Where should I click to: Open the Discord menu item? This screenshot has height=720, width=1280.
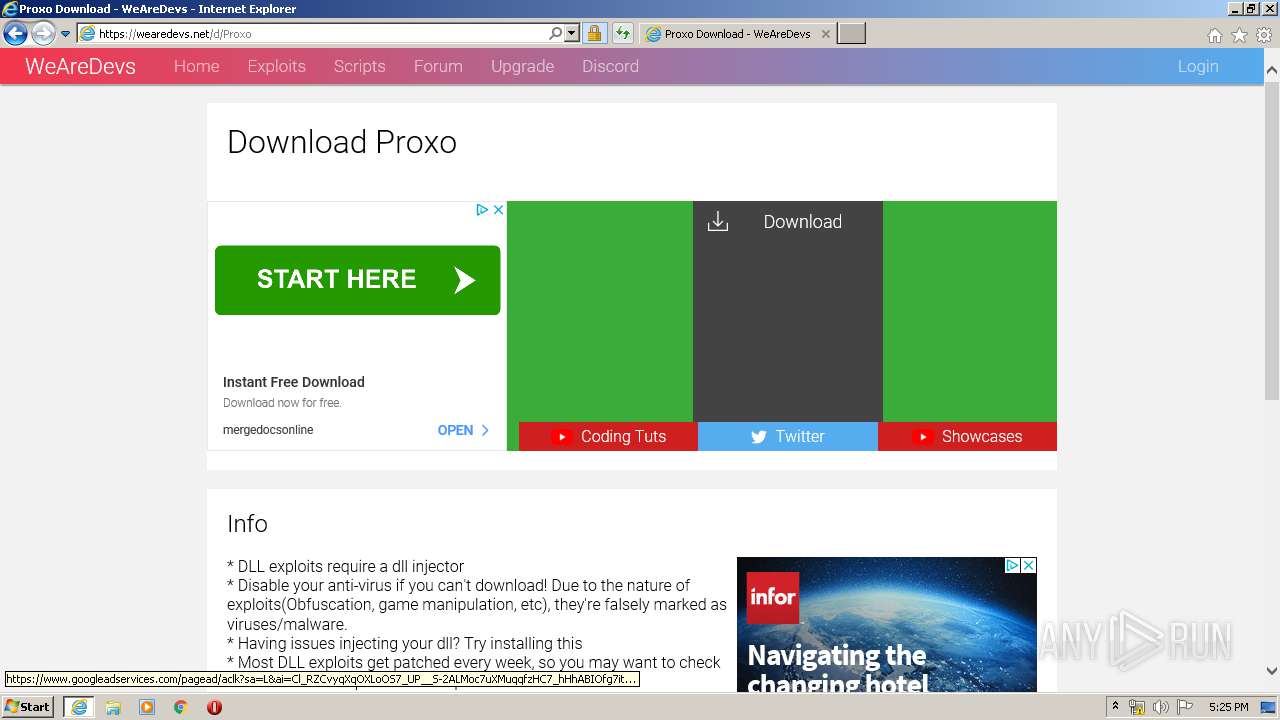pyautogui.click(x=610, y=66)
